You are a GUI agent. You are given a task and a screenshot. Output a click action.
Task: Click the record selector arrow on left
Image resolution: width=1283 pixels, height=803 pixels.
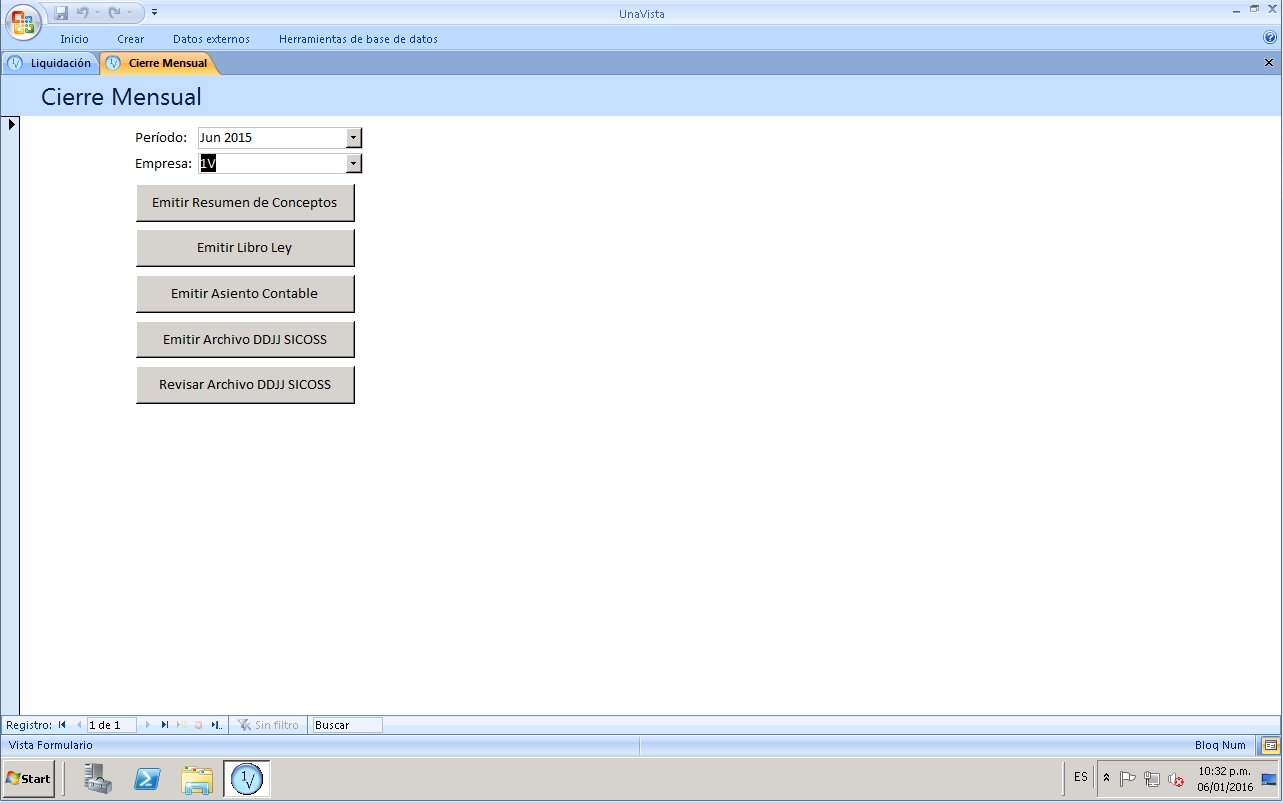tap(11, 125)
